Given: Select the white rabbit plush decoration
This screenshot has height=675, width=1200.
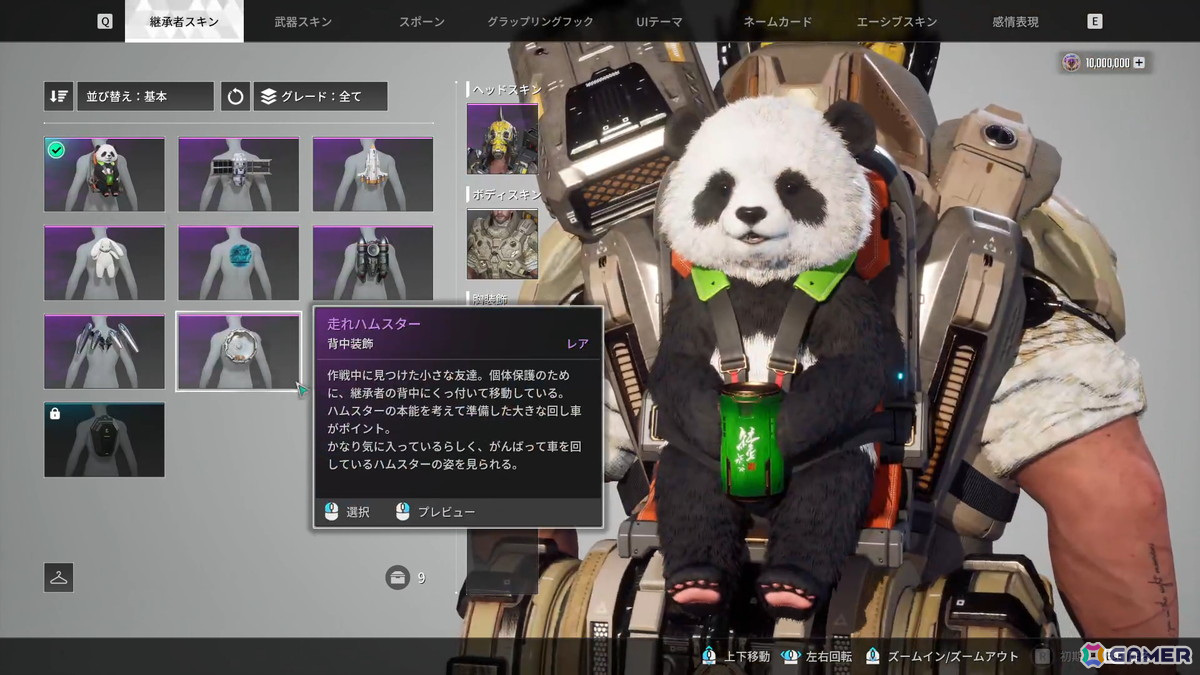Looking at the screenshot, I should pos(105,263).
